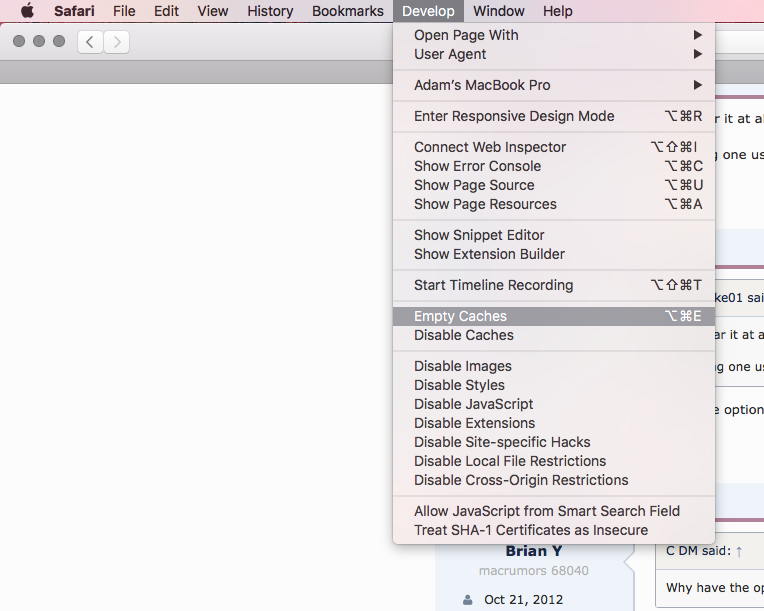
Task: Open the Help menu
Action: [558, 11]
